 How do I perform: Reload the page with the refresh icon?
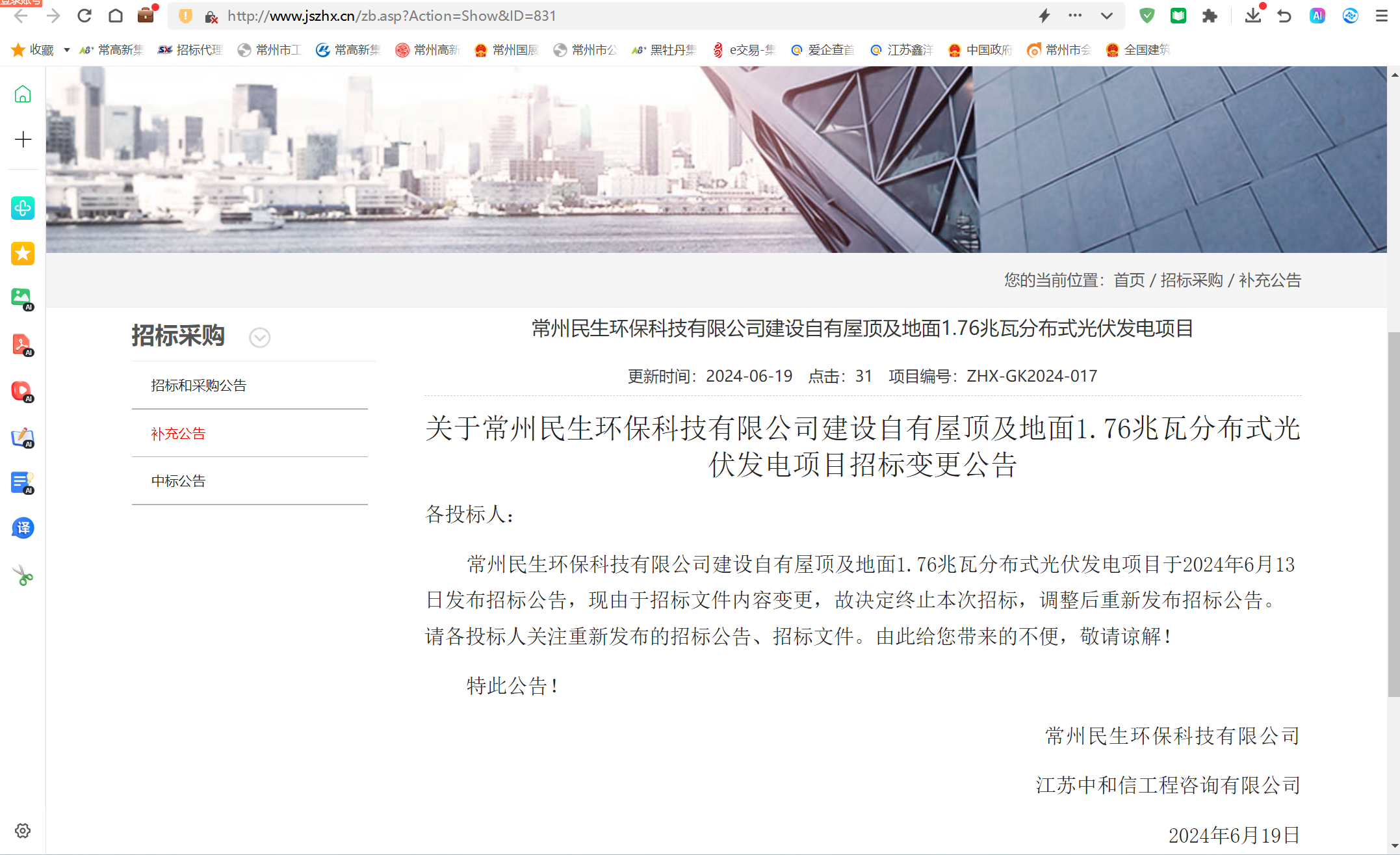click(84, 16)
